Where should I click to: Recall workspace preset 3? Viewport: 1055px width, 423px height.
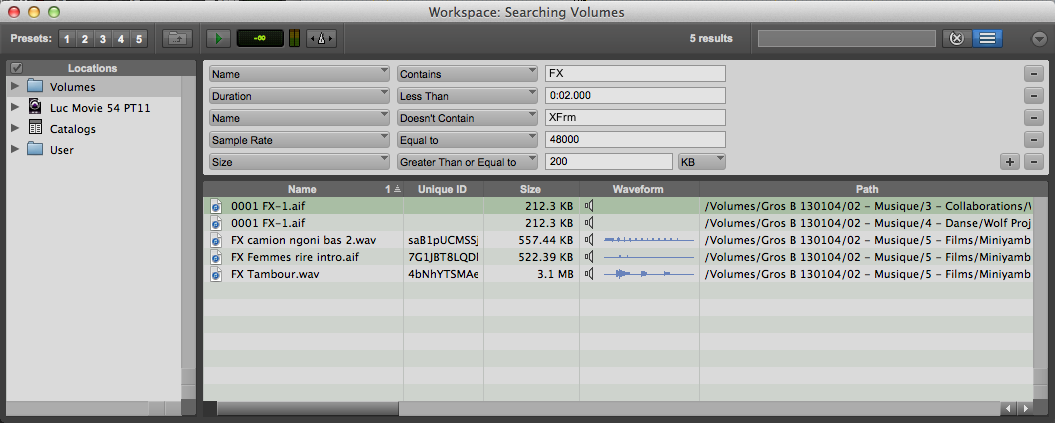pyautogui.click(x=102, y=39)
